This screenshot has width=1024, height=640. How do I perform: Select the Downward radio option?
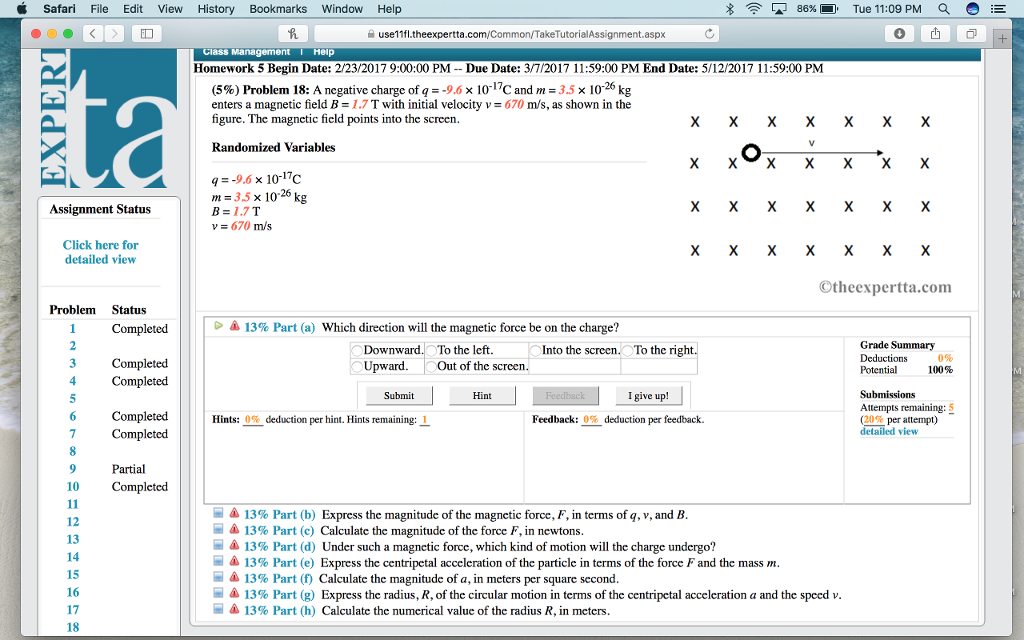pos(357,351)
